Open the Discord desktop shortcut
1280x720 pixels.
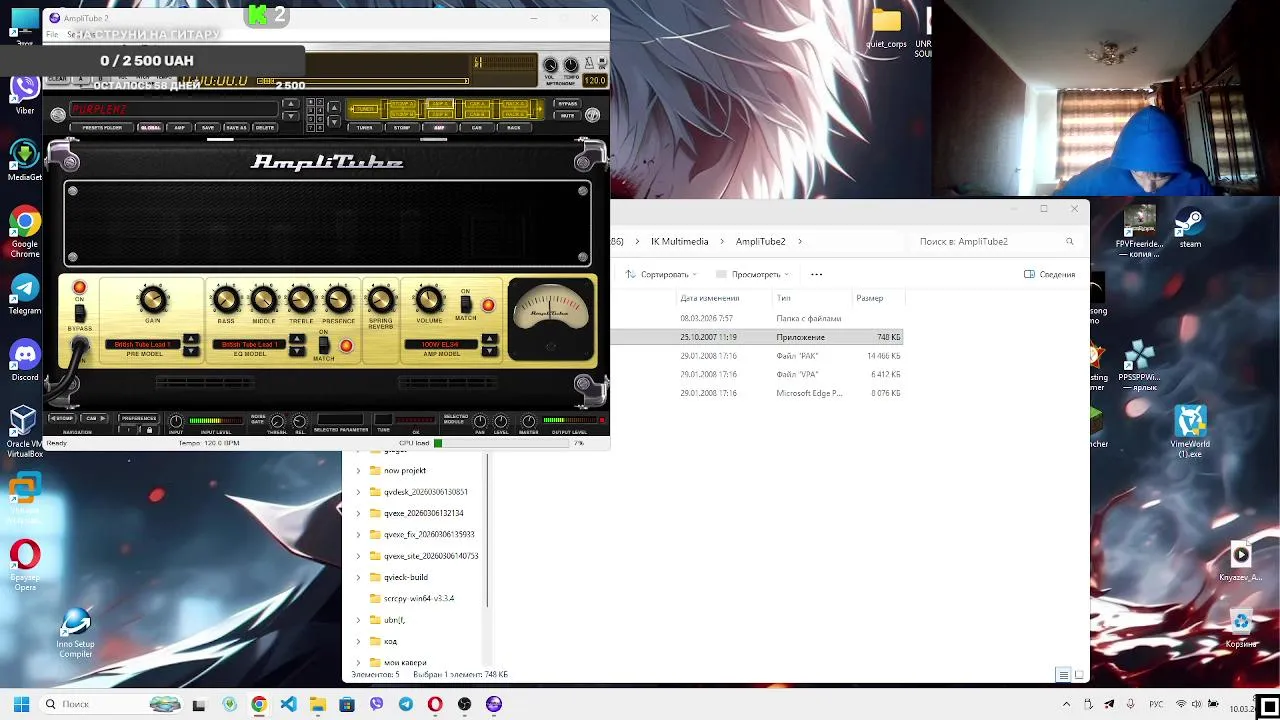[24, 360]
